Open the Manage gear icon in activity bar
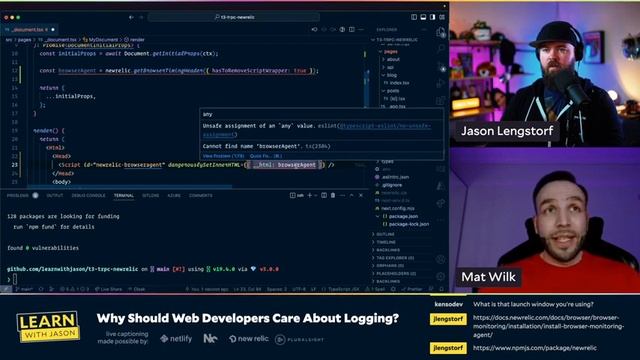640x360 pixels. [440, 276]
